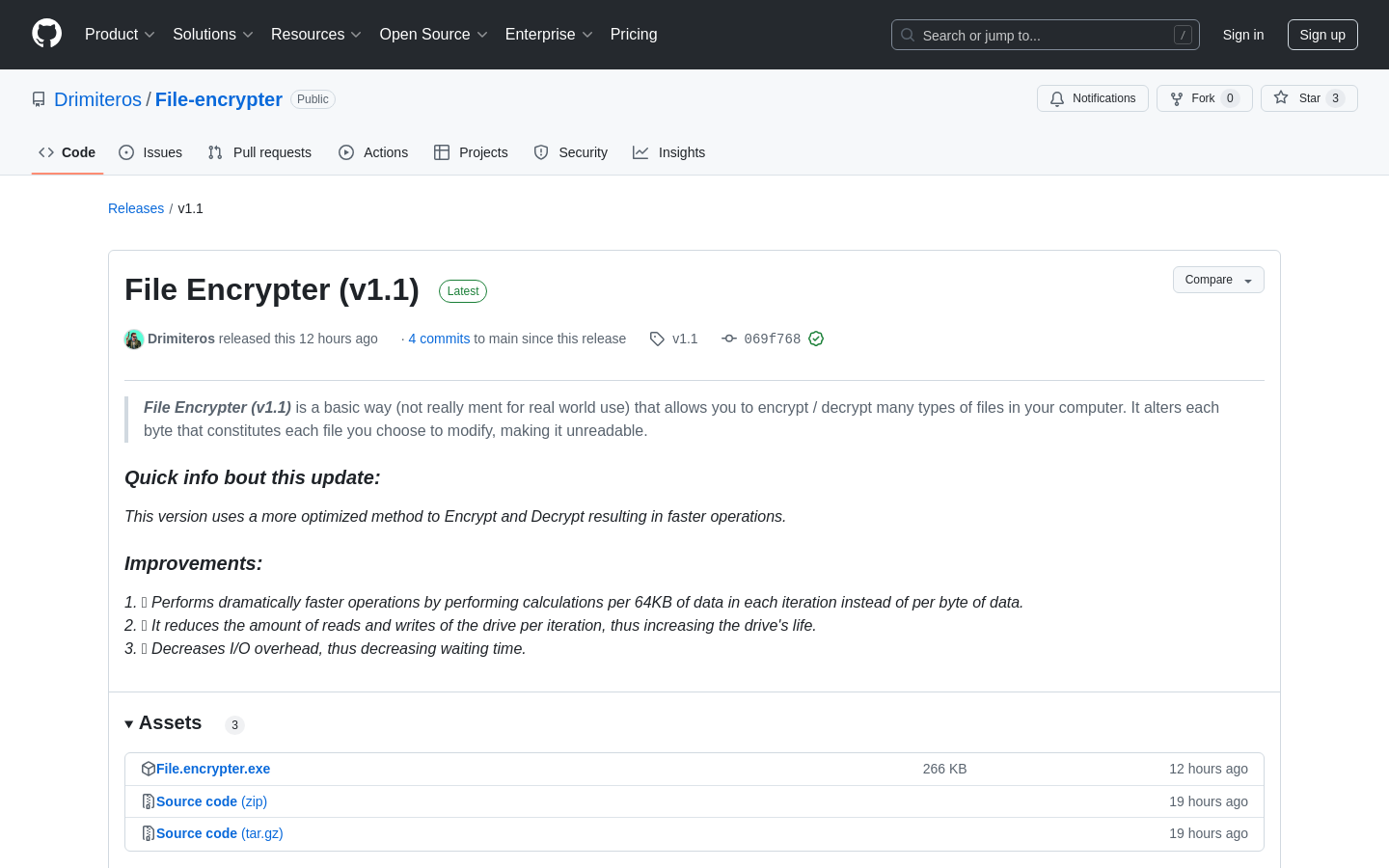Open the File-encrypter repository link
This screenshot has width=1389, height=868.
(x=219, y=99)
